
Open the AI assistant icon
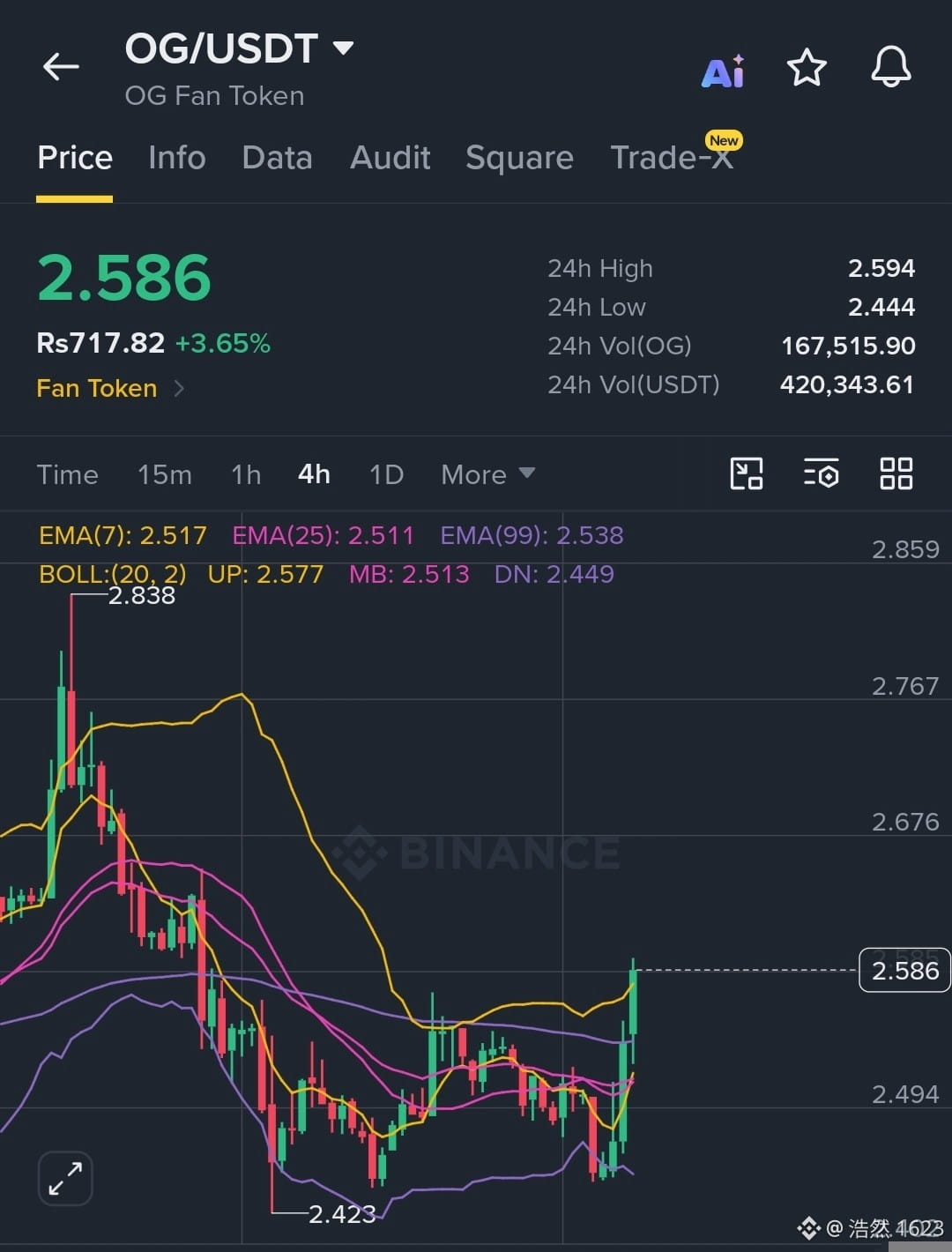(x=723, y=71)
